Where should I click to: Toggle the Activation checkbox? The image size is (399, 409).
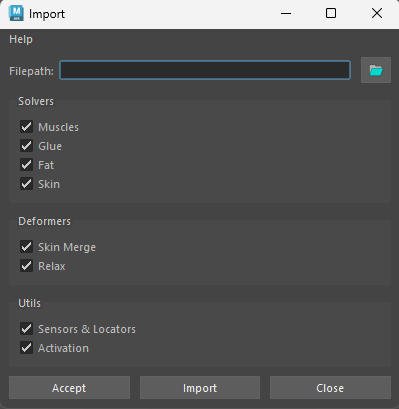click(26, 348)
